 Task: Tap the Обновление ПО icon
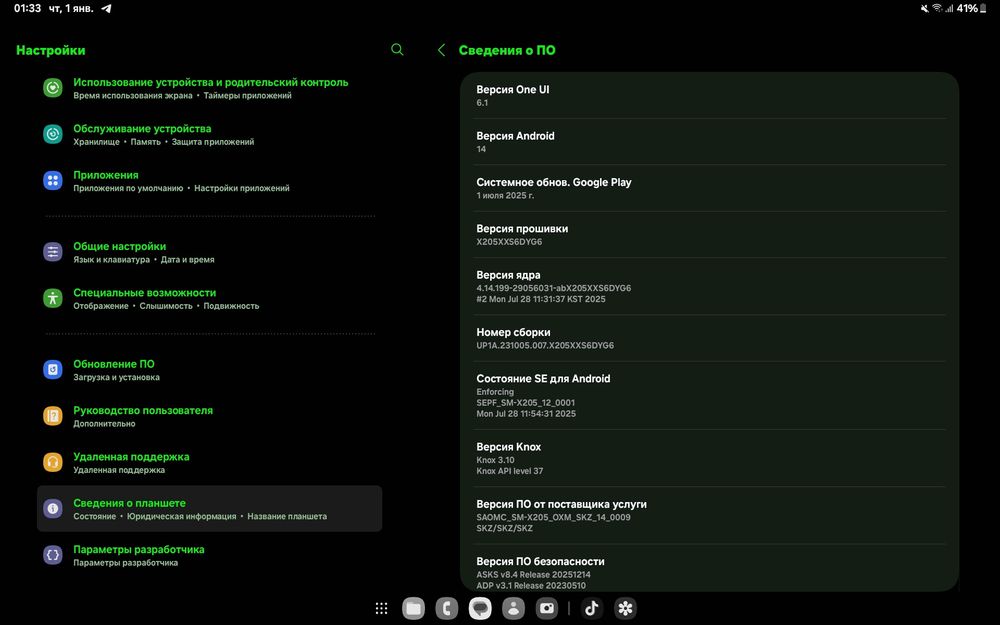tap(53, 369)
